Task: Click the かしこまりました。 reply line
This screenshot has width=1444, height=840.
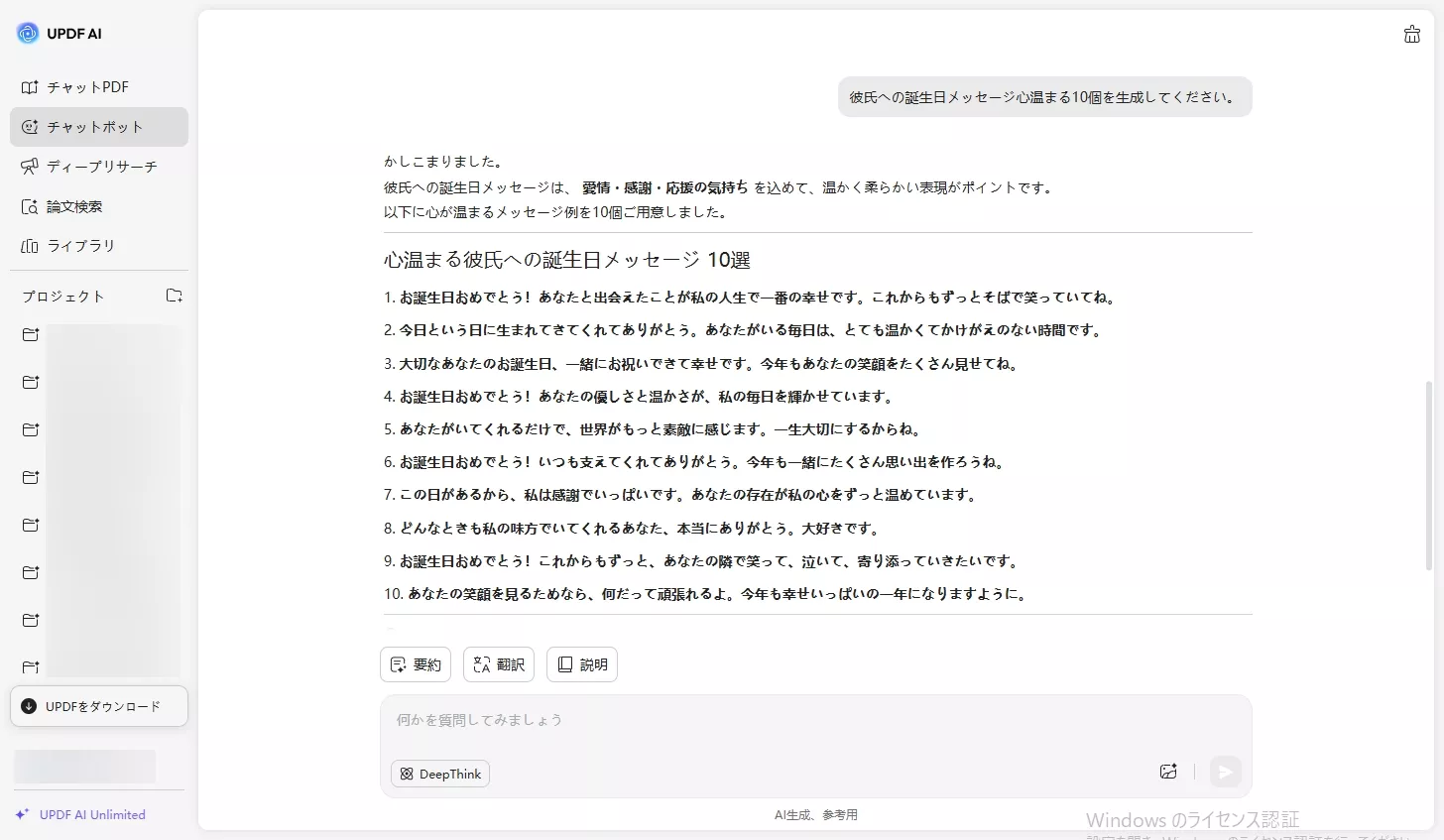Action: (445, 162)
